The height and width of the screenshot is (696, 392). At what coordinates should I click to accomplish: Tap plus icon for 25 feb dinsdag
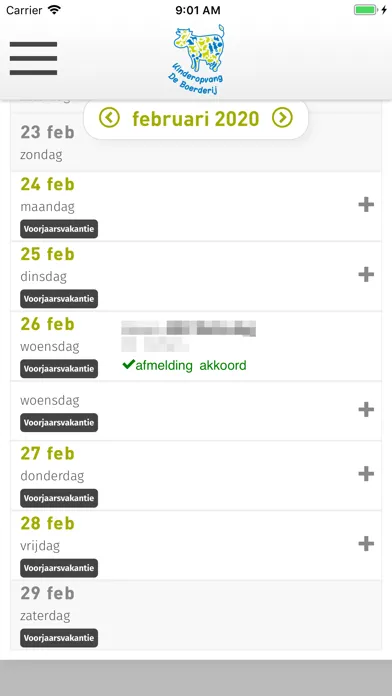pyautogui.click(x=366, y=275)
